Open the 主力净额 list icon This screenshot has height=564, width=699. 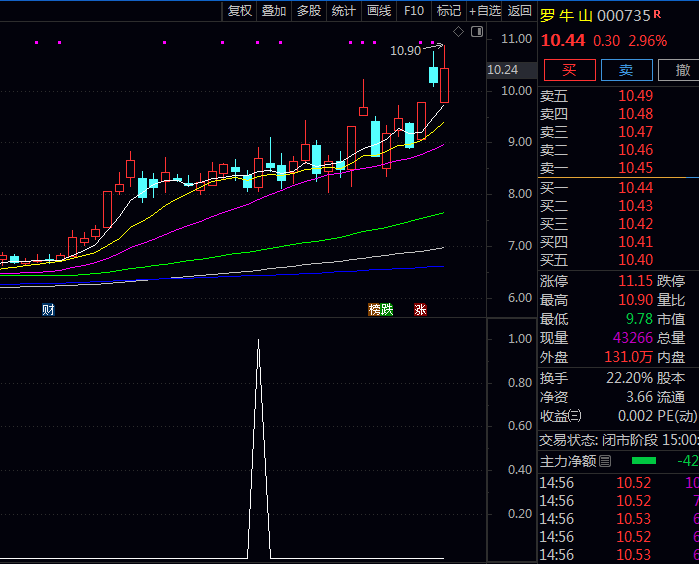(x=605, y=461)
